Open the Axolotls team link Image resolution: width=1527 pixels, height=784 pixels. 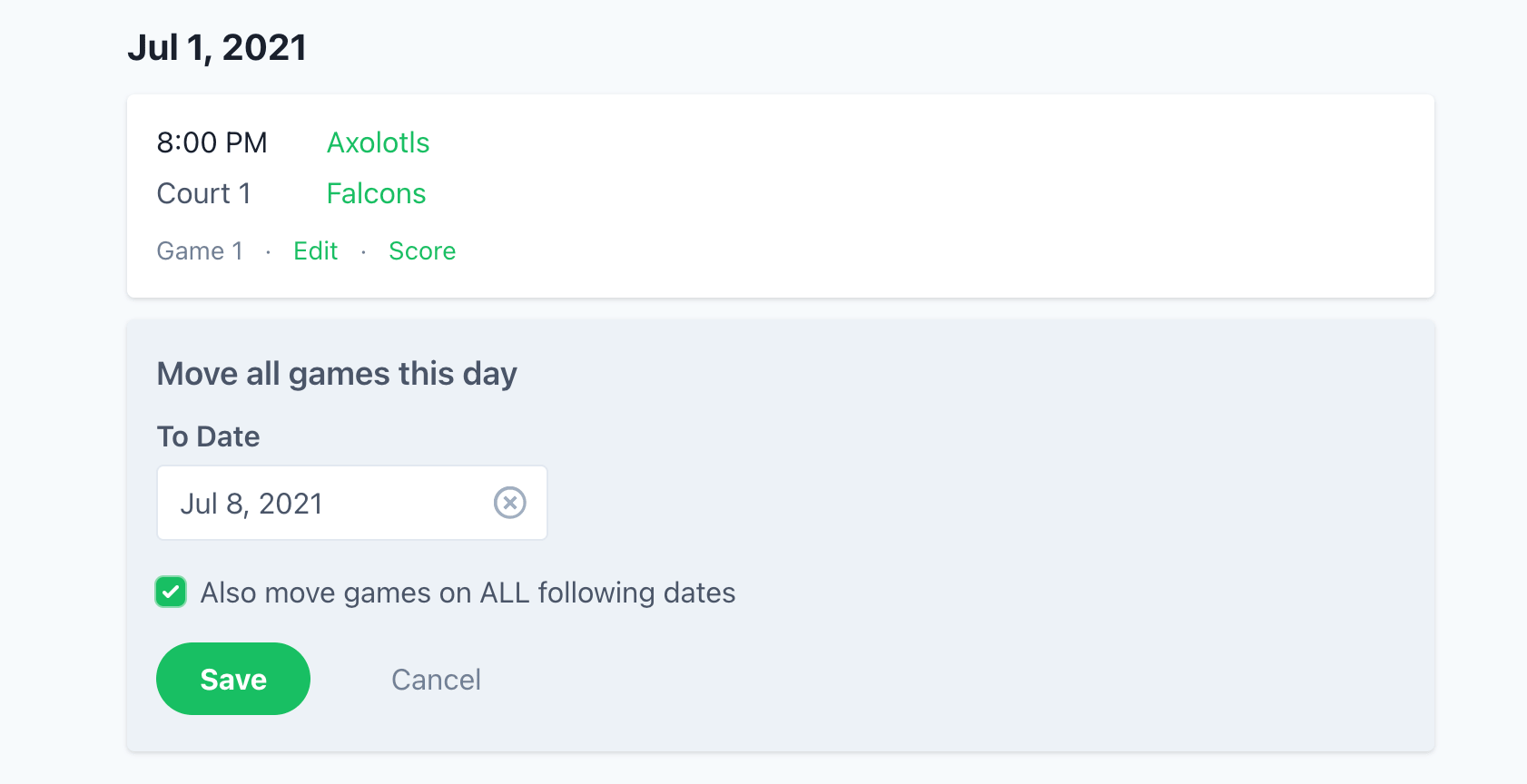pos(378,142)
